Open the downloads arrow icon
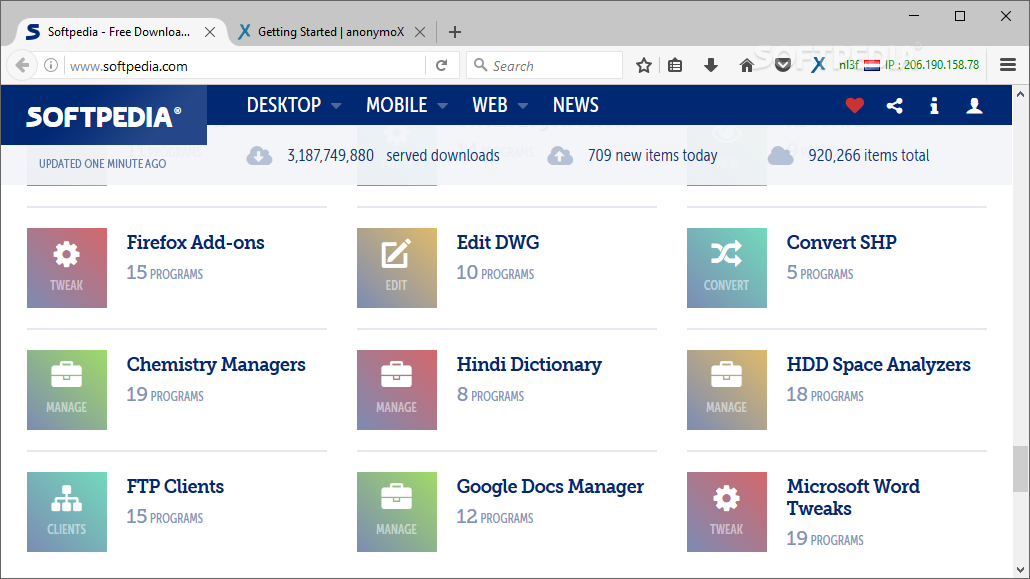 (711, 66)
